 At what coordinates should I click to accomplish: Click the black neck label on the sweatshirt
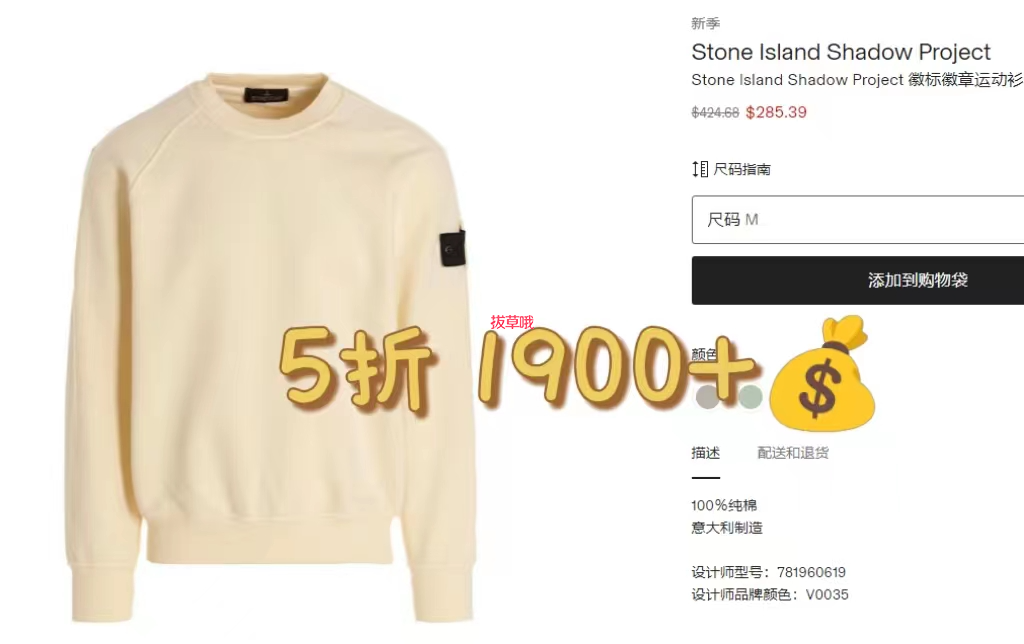click(x=266, y=95)
